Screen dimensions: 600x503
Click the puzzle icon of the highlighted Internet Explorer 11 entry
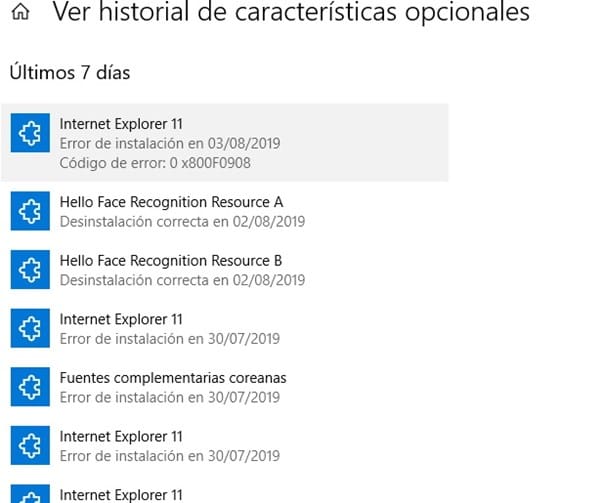29,132
